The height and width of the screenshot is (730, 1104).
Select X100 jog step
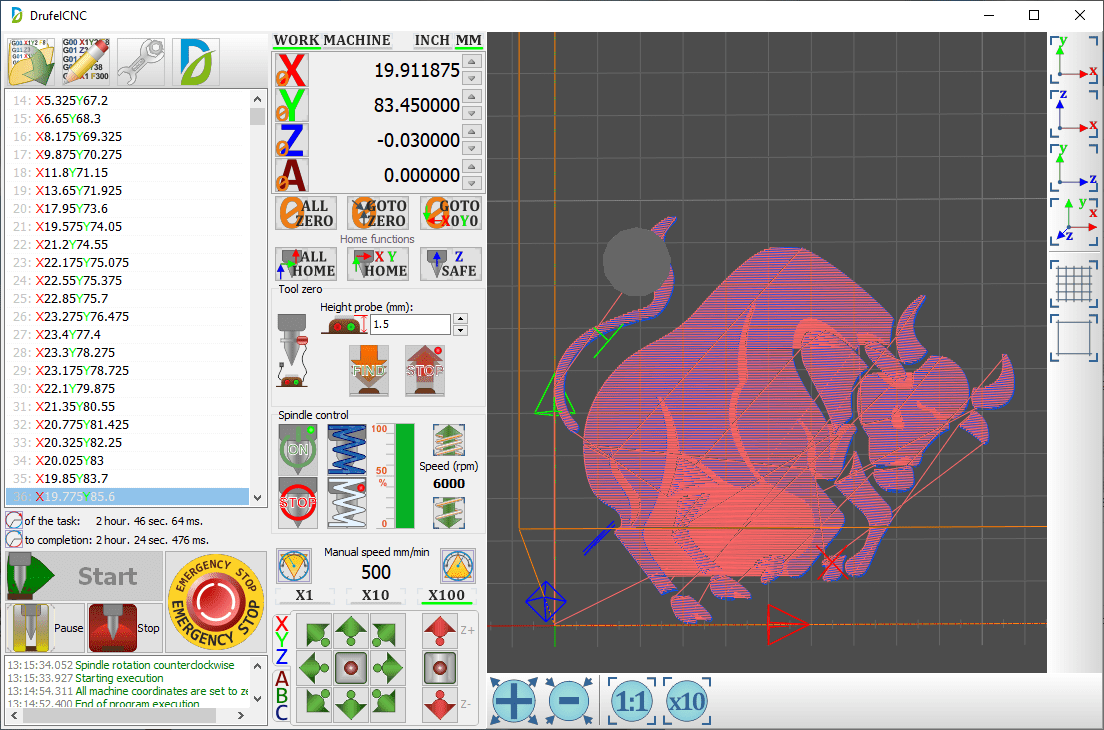click(x=446, y=596)
